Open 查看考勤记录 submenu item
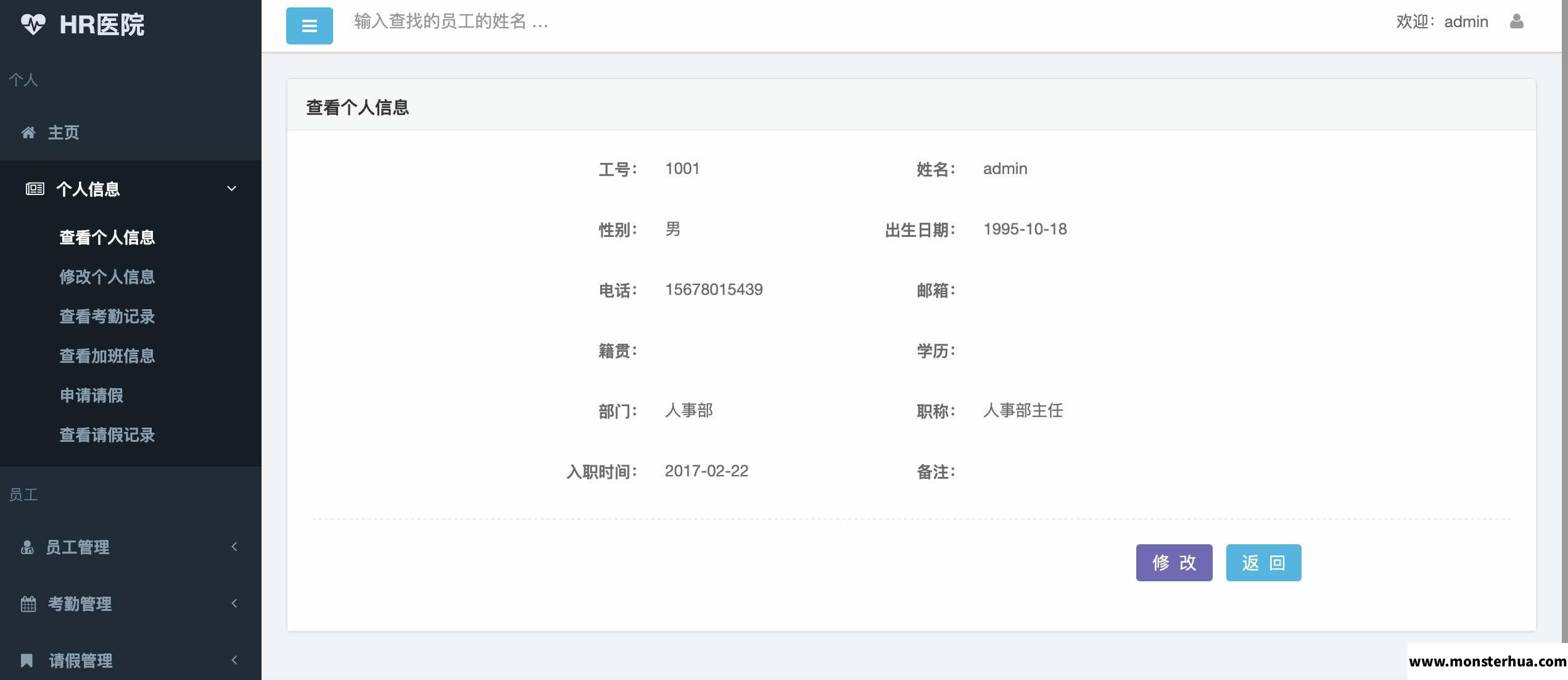1568x680 pixels. point(107,317)
